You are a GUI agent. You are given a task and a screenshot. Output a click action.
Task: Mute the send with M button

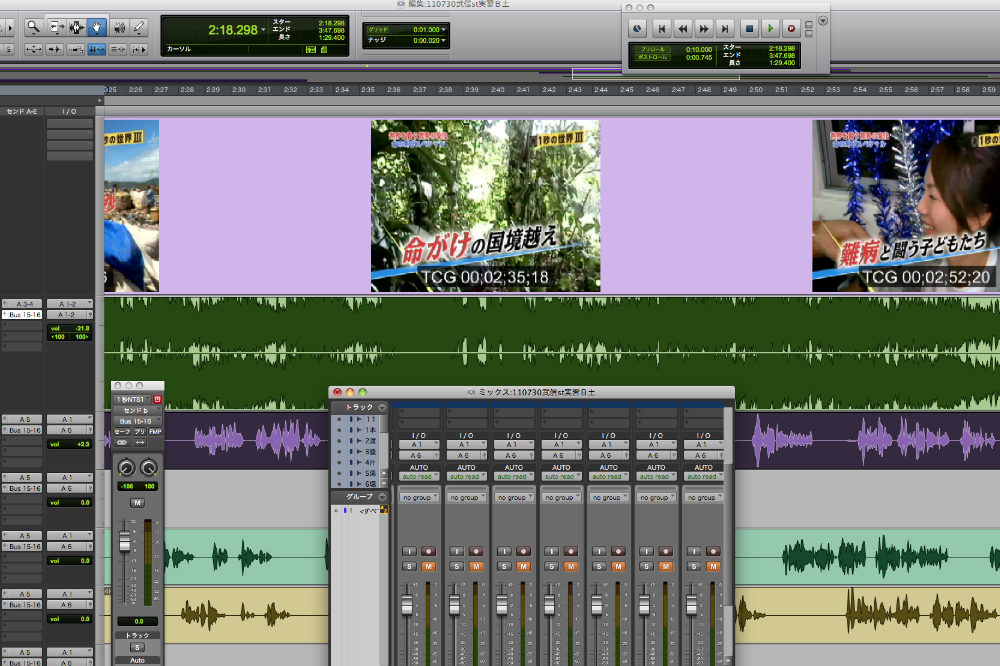point(137,503)
